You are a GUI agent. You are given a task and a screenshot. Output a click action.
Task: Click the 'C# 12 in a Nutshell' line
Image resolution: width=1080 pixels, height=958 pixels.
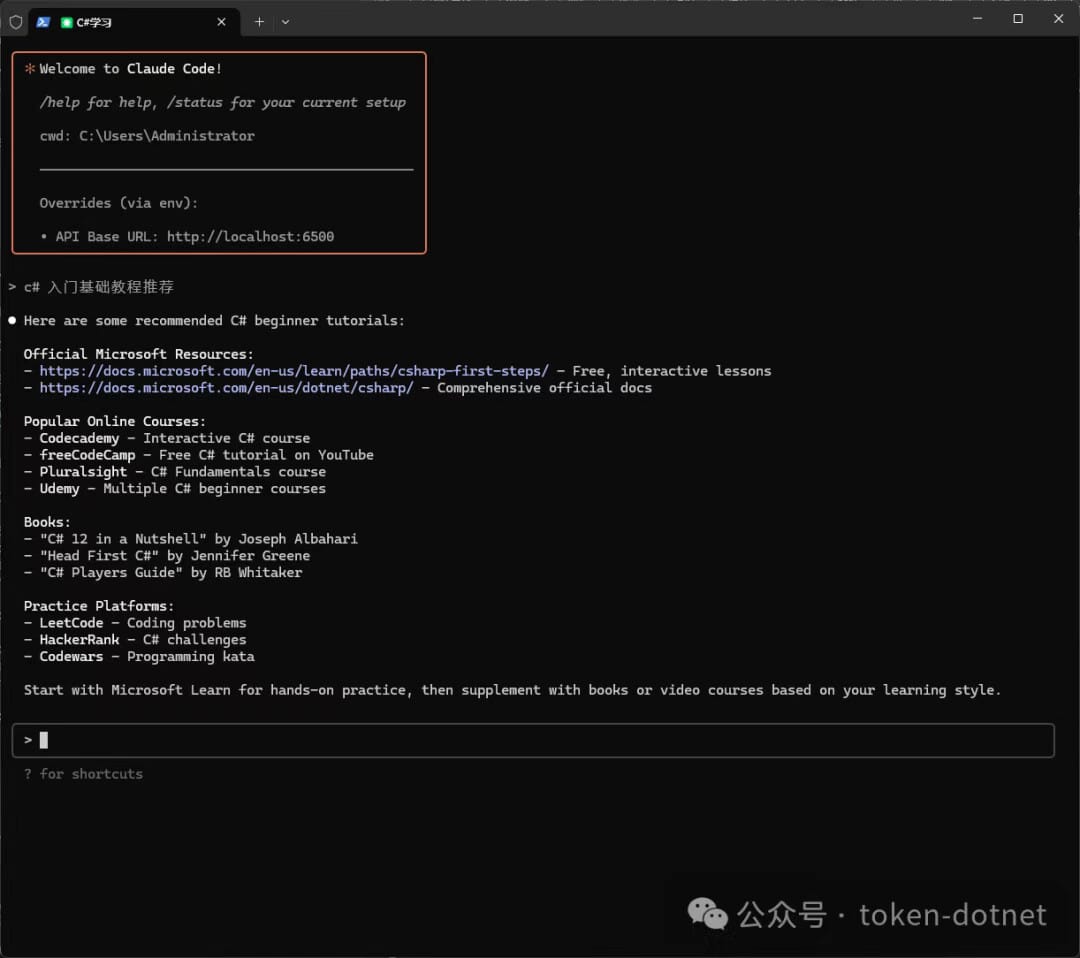tap(191, 539)
